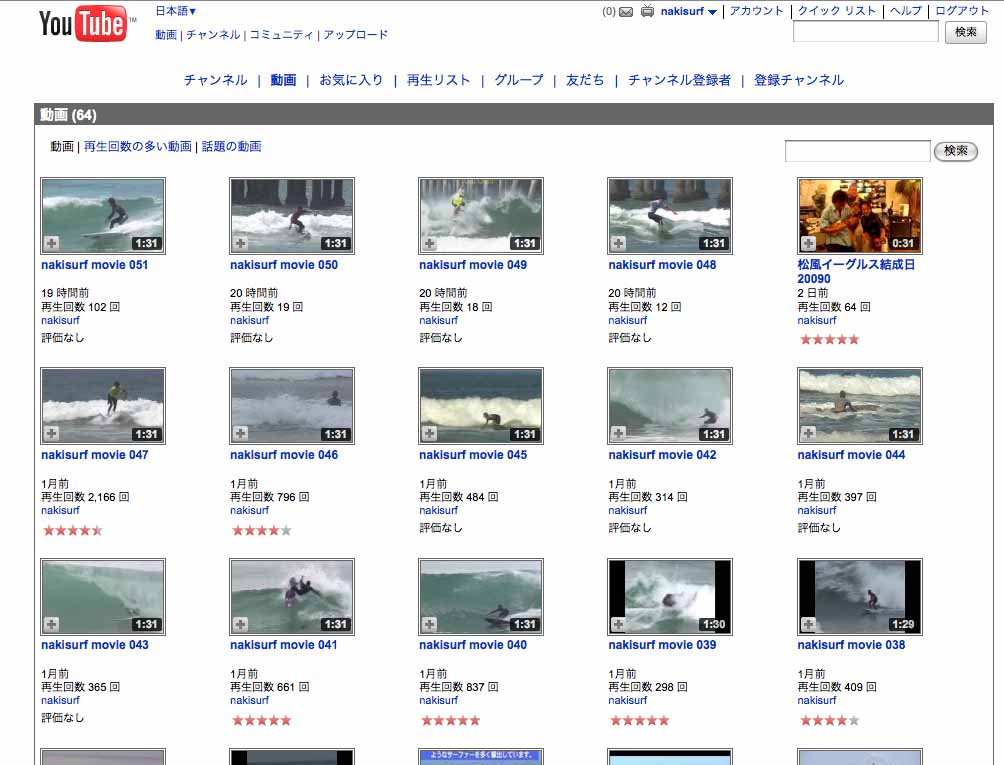Play nakisurf movie 039 thumbnail
The image size is (1004, 765).
[x=670, y=597]
